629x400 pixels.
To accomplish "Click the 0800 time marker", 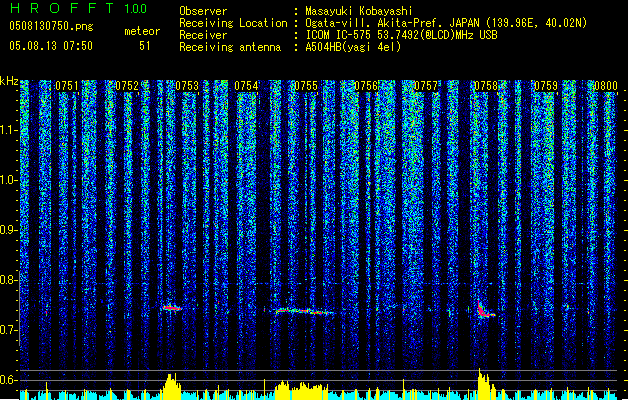I will tap(606, 86).
